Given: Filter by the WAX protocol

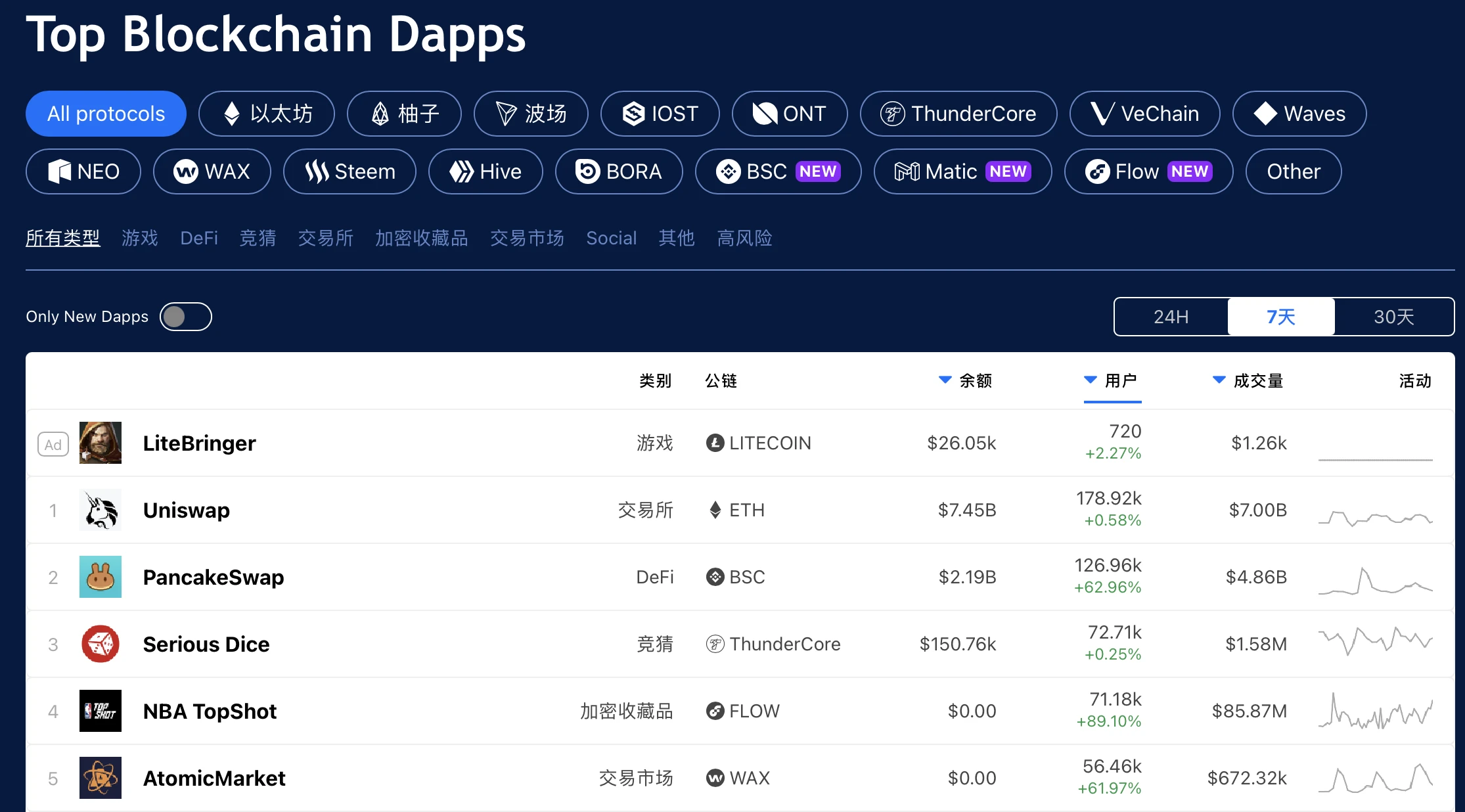Looking at the screenshot, I should pyautogui.click(x=212, y=171).
